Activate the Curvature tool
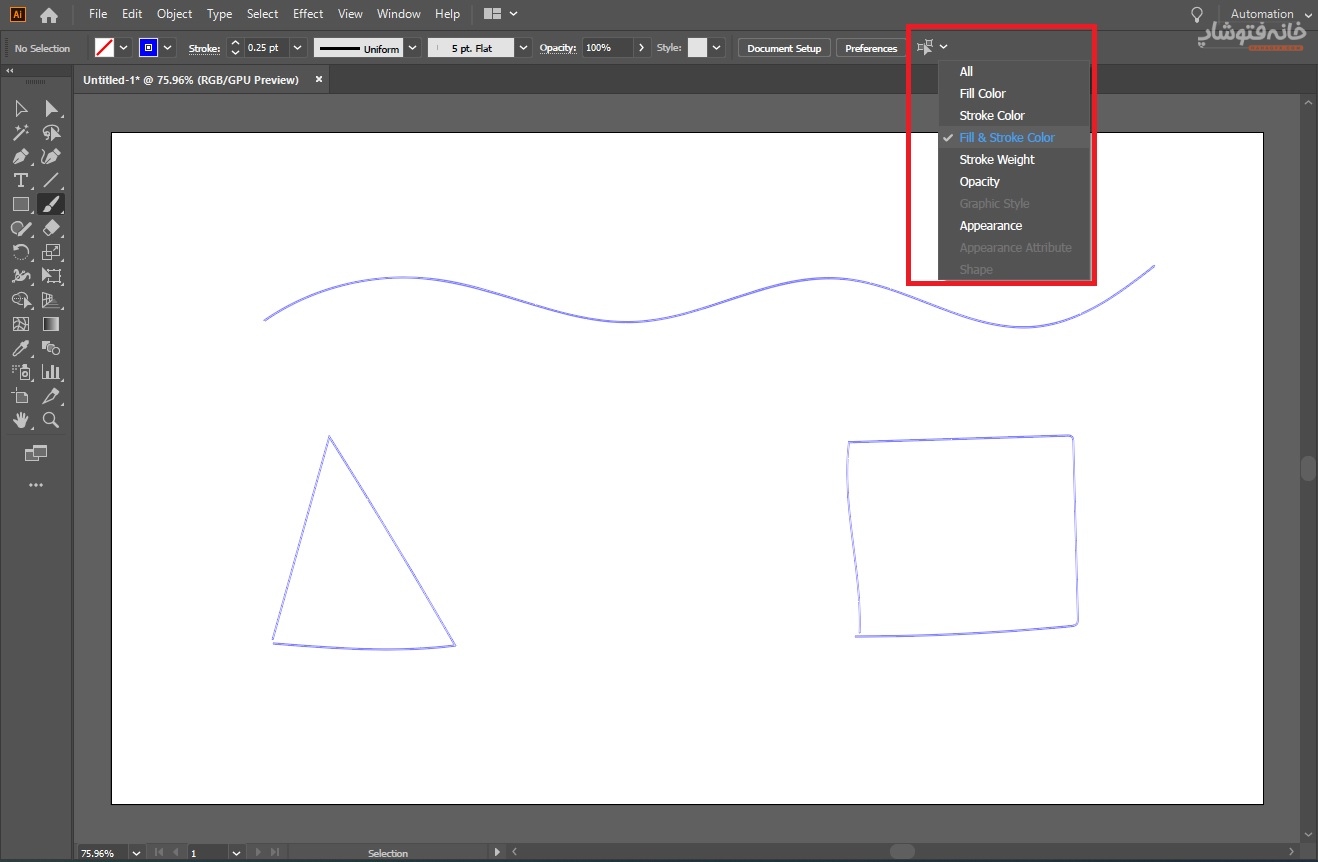Screen dimensions: 1318x862 point(51,156)
